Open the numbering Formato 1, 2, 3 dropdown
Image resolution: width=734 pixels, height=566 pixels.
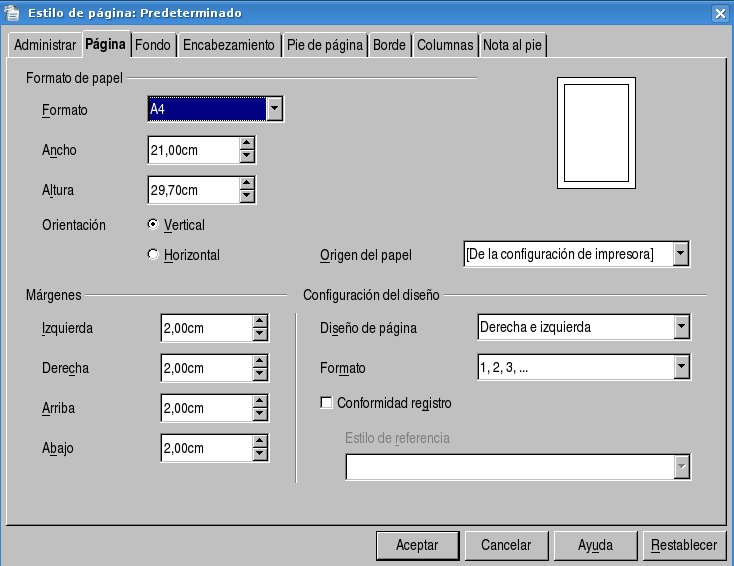click(681, 367)
